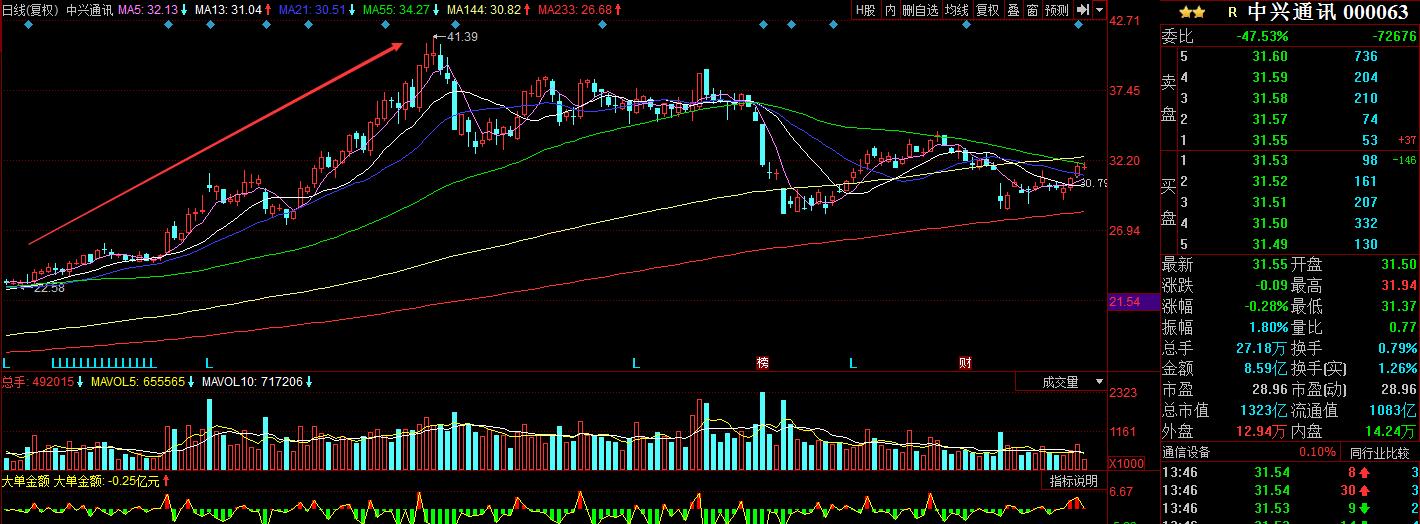Jump to the latest bar with the arrow-to-end icon
This screenshot has width=1420, height=524.
(x=1082, y=10)
